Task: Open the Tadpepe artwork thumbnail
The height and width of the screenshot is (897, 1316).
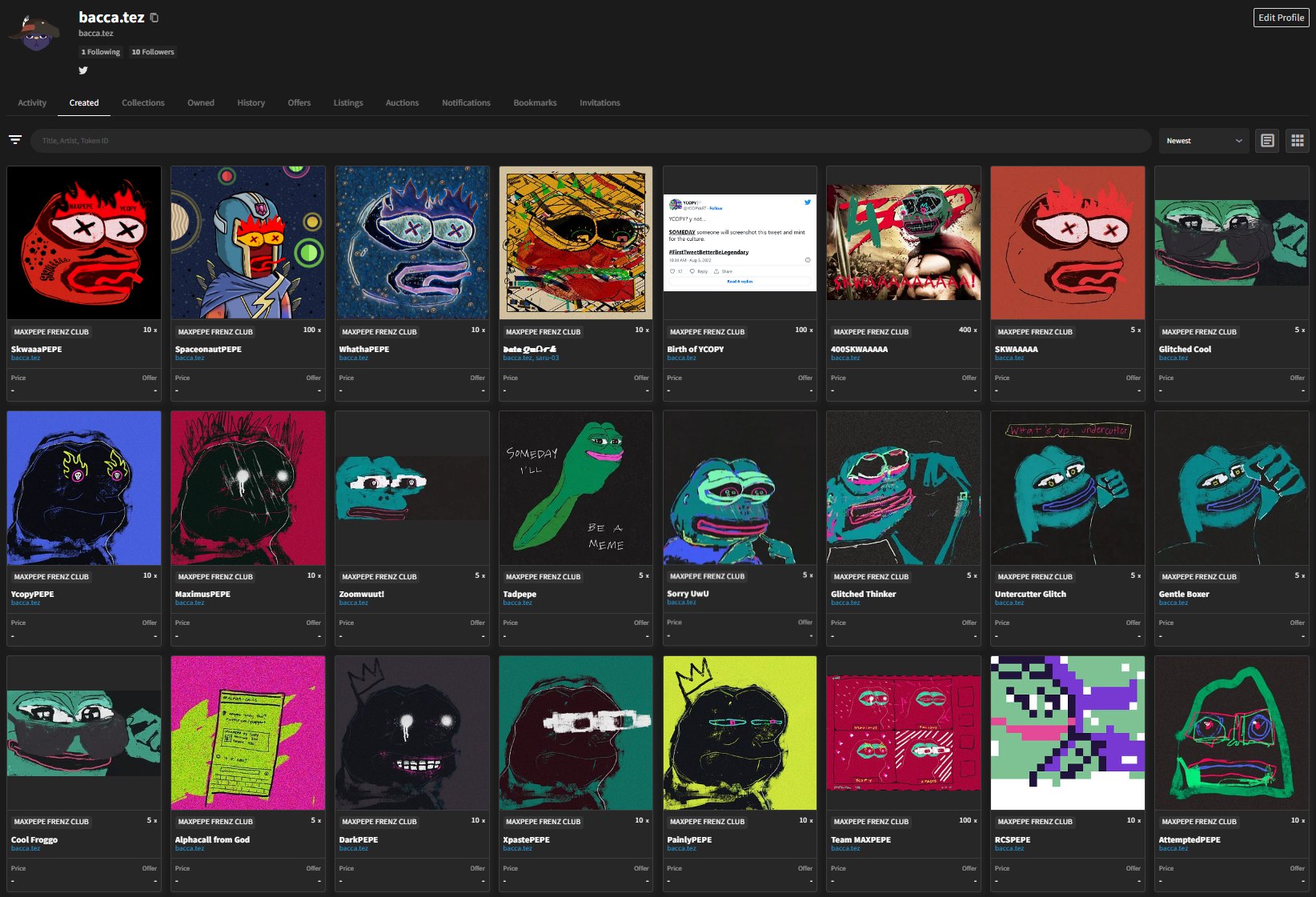Action: (576, 488)
